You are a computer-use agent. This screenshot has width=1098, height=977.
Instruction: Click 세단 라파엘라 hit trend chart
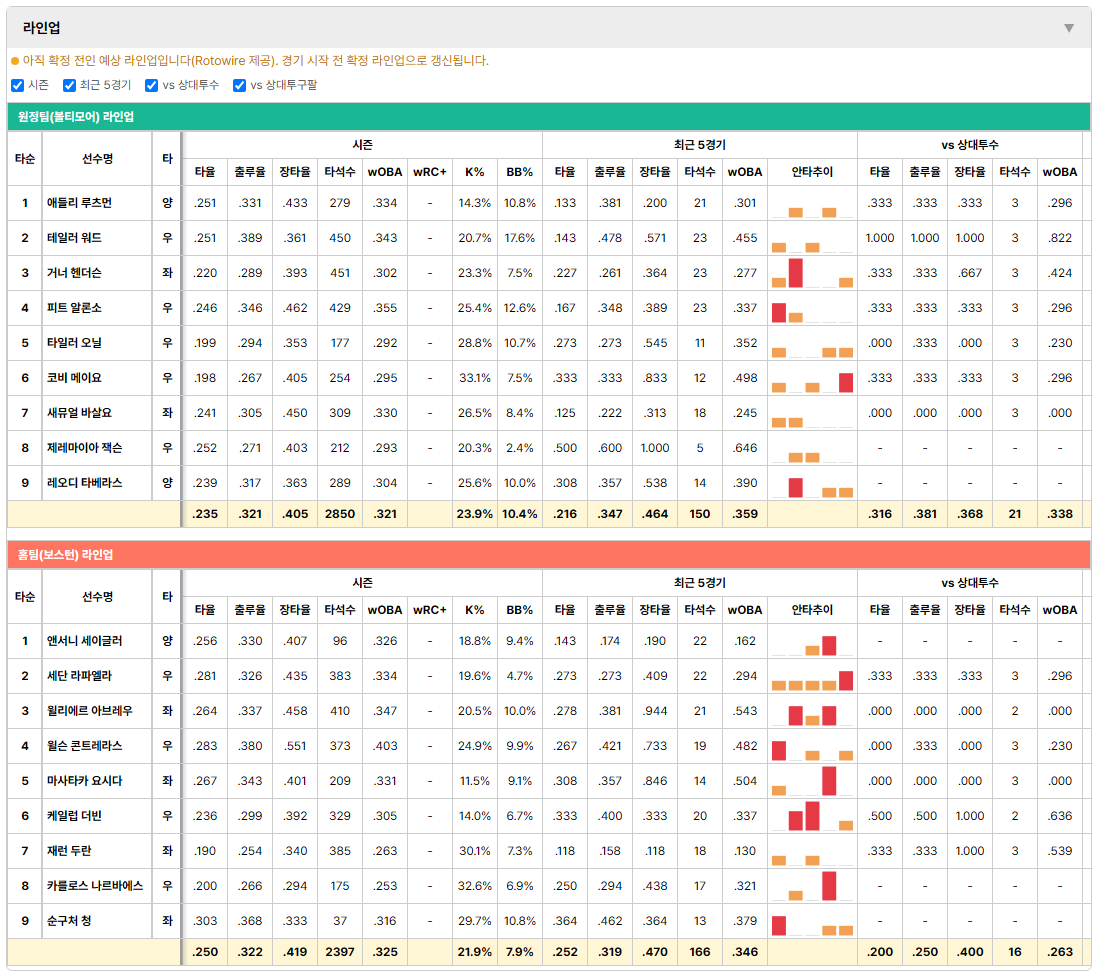pyautogui.click(x=812, y=676)
